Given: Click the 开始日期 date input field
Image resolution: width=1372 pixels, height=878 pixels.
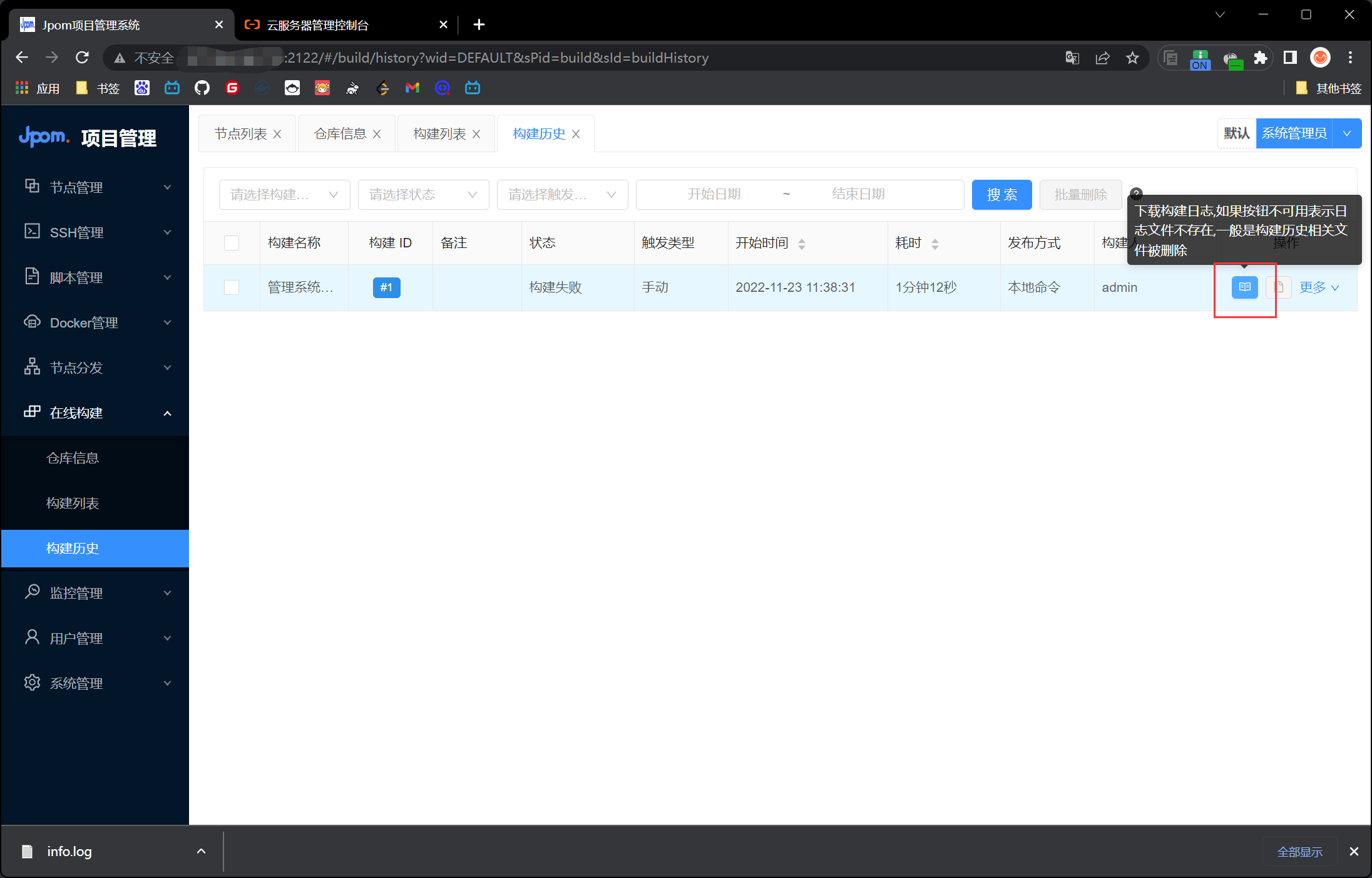Looking at the screenshot, I should coord(714,195).
